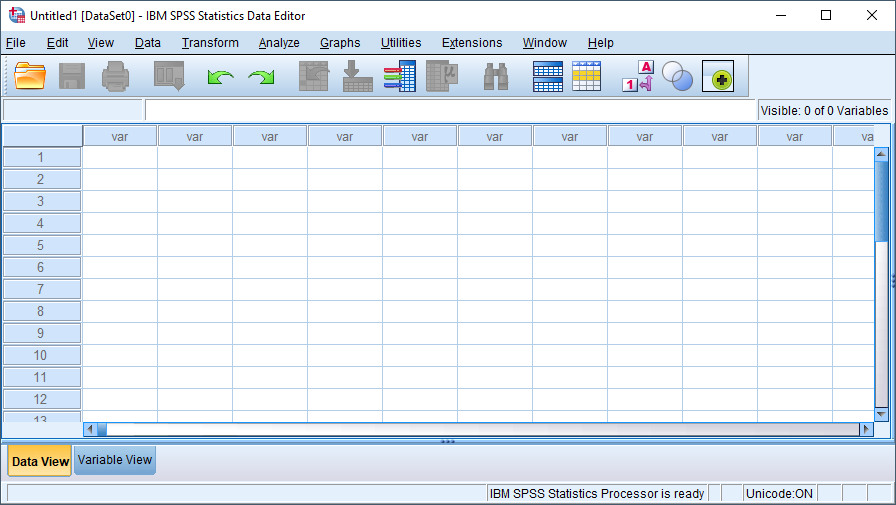Select row header 4
Screen dimensions: 896x505
[x=42, y=223]
